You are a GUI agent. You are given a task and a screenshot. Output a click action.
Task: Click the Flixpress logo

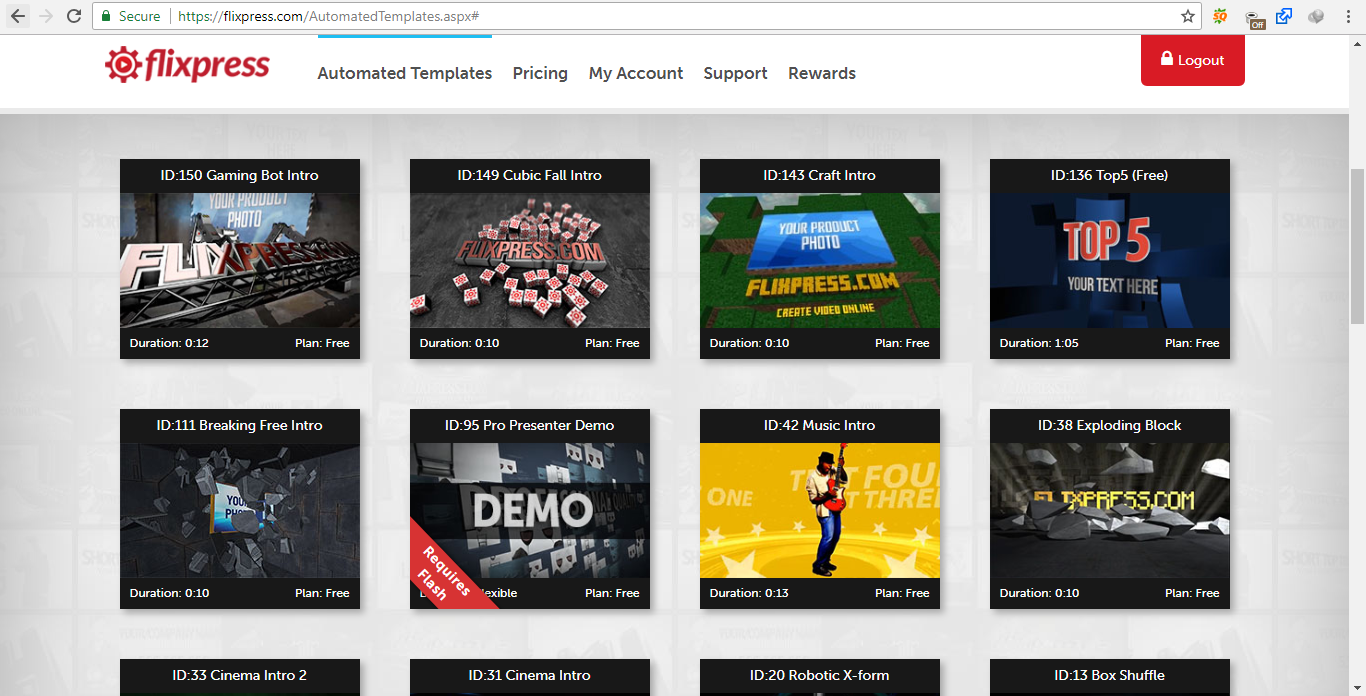[x=186, y=63]
